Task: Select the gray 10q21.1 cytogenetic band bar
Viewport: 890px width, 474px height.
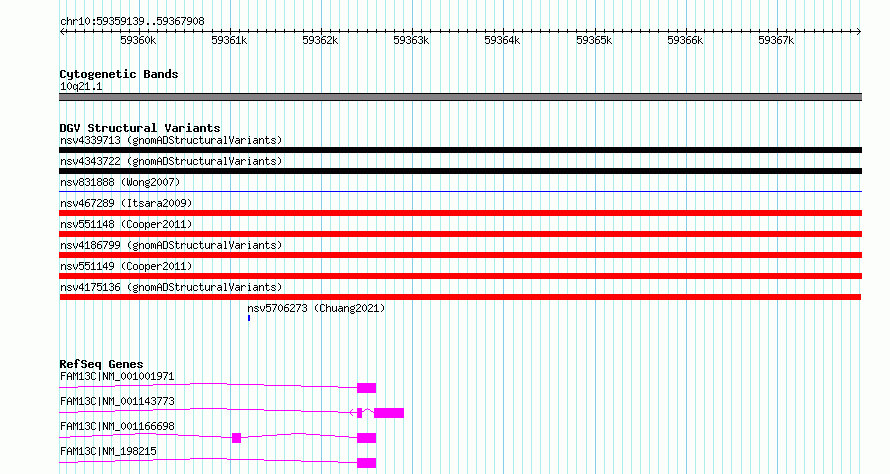Action: pyautogui.click(x=460, y=97)
